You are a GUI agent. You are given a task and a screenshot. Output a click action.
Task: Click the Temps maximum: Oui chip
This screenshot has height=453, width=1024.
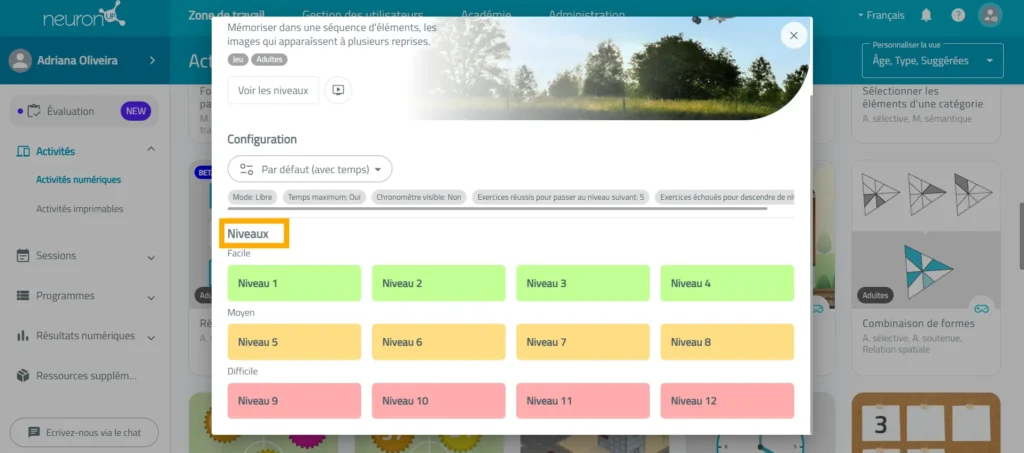coord(325,197)
